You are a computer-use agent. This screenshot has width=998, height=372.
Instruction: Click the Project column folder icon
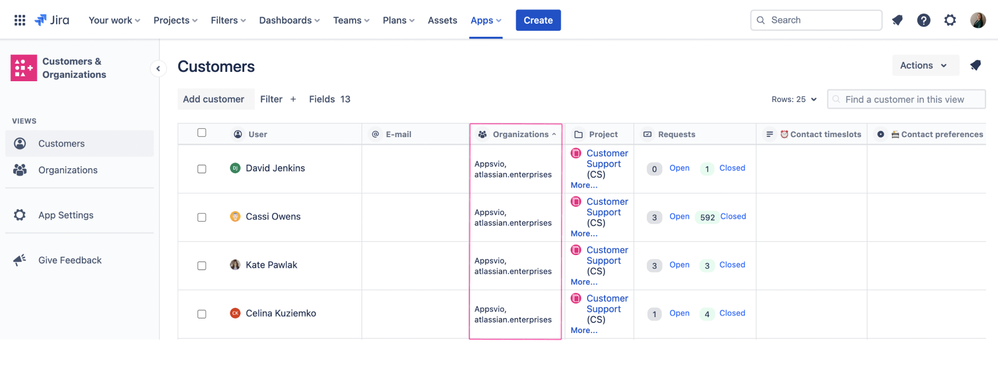pyautogui.click(x=579, y=134)
